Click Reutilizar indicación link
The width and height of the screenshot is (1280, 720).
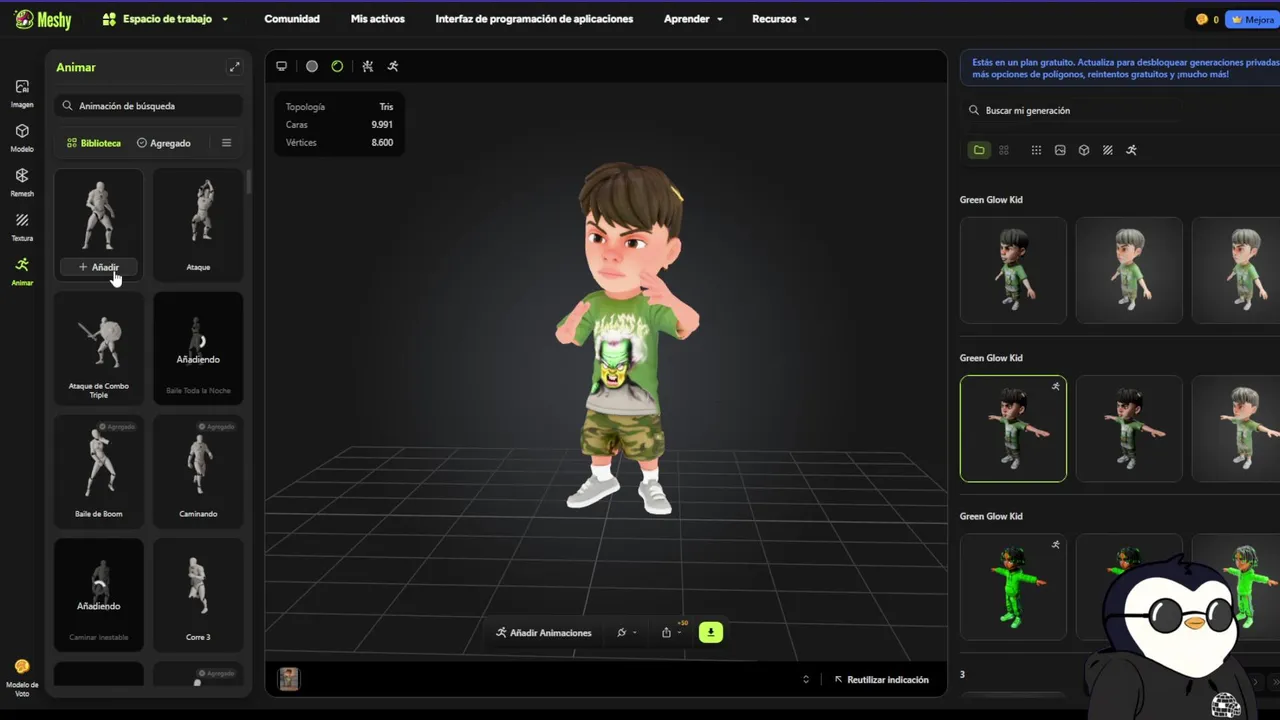tap(882, 679)
